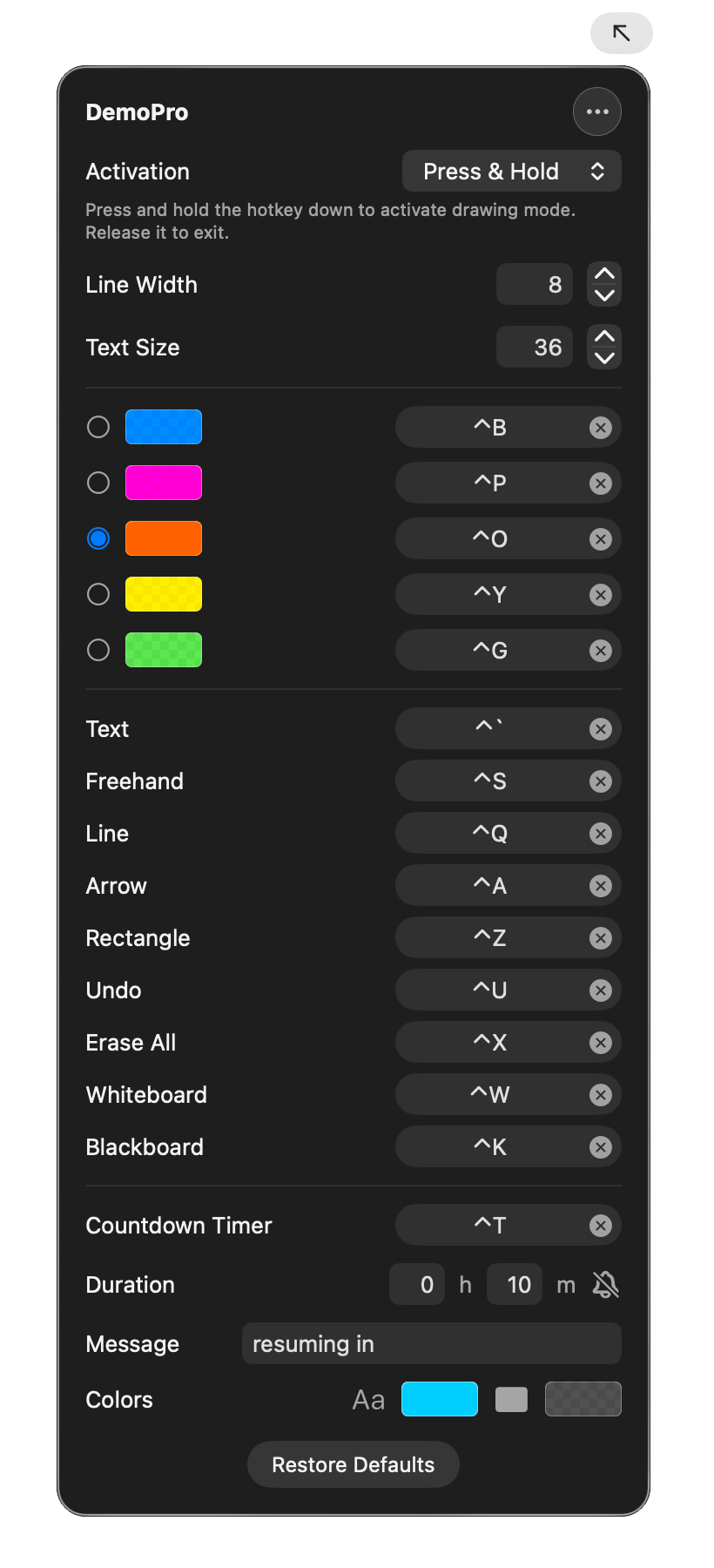The image size is (714, 1568).
Task: Click the resuming in message field
Action: (x=431, y=1343)
